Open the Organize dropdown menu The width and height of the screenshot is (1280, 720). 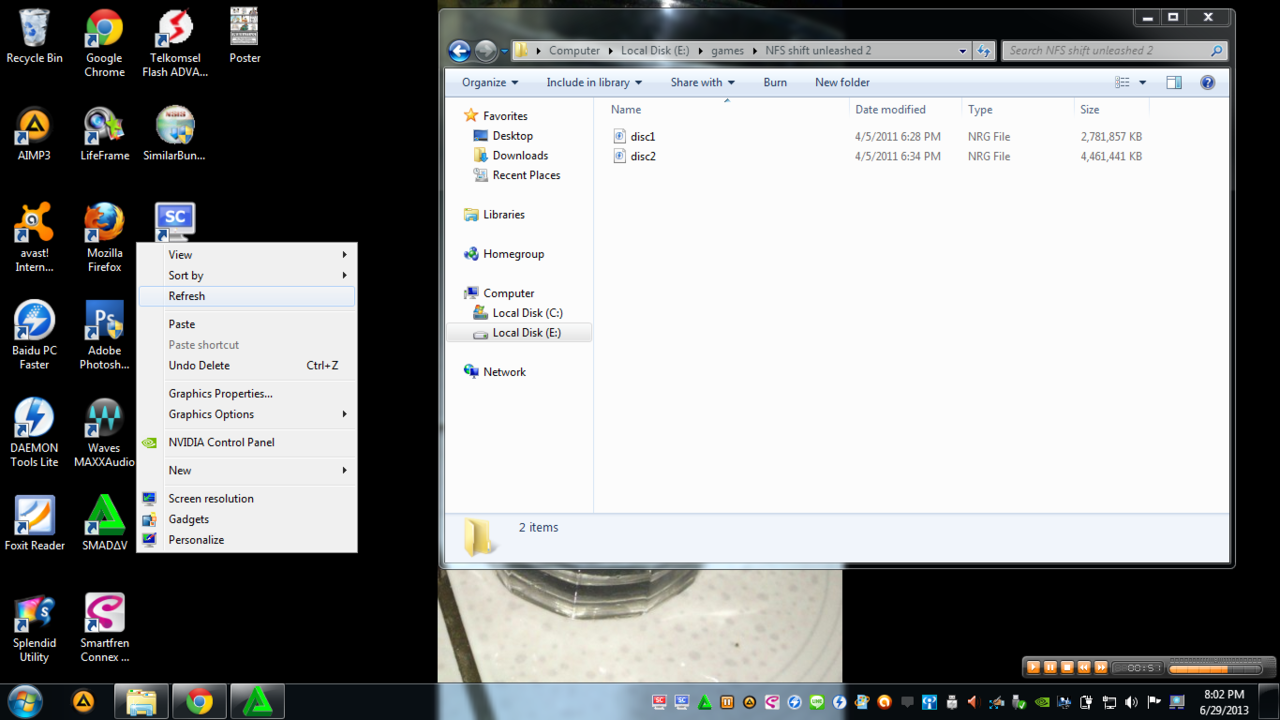click(x=490, y=83)
